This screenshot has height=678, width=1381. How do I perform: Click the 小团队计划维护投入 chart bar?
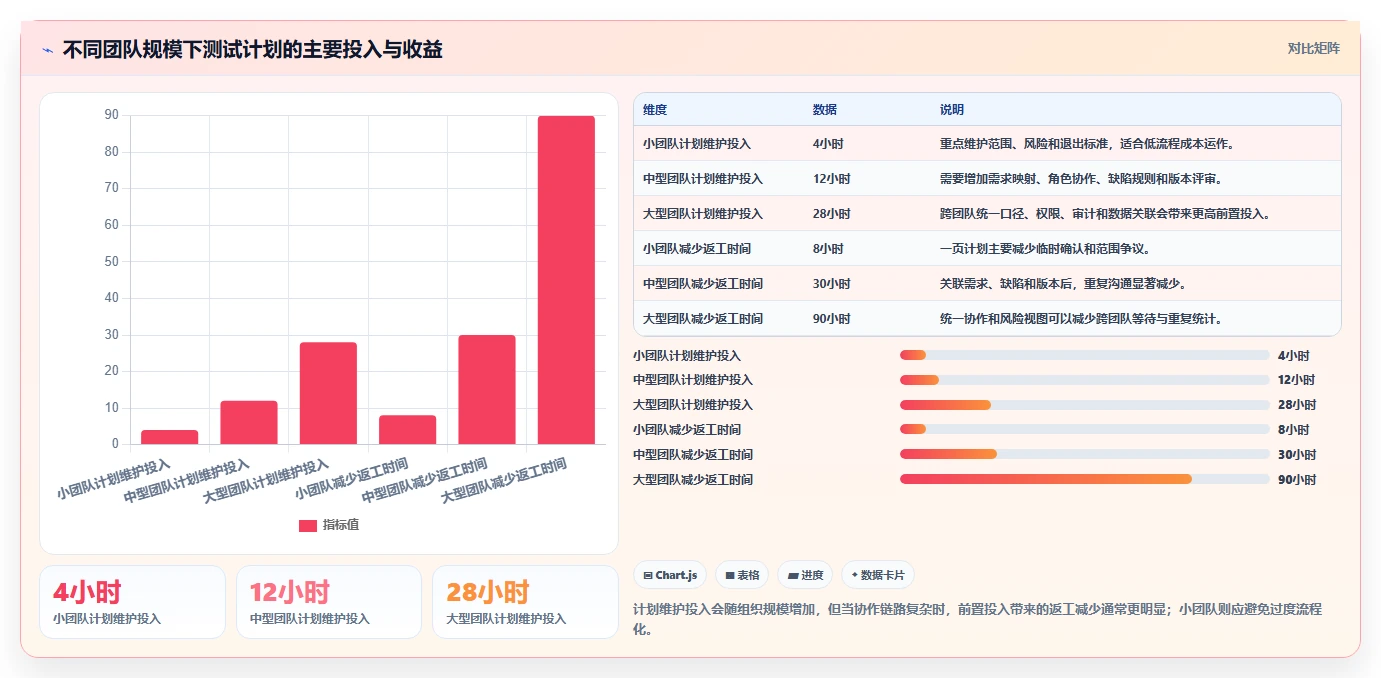point(170,437)
